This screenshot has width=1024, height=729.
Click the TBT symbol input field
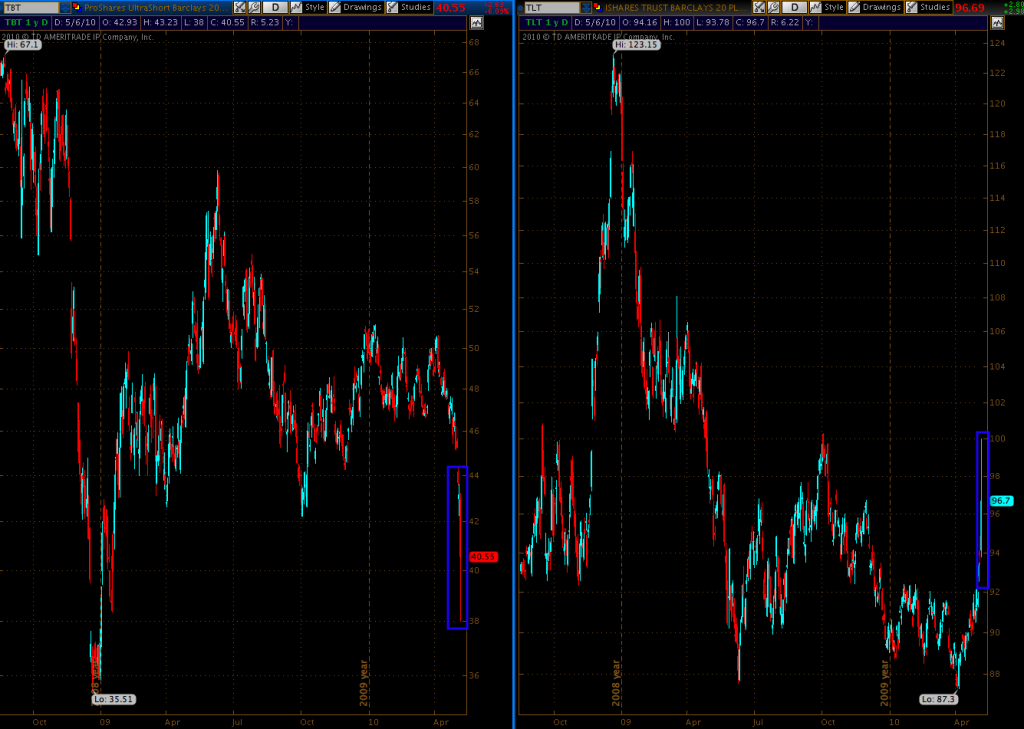click(x=30, y=7)
